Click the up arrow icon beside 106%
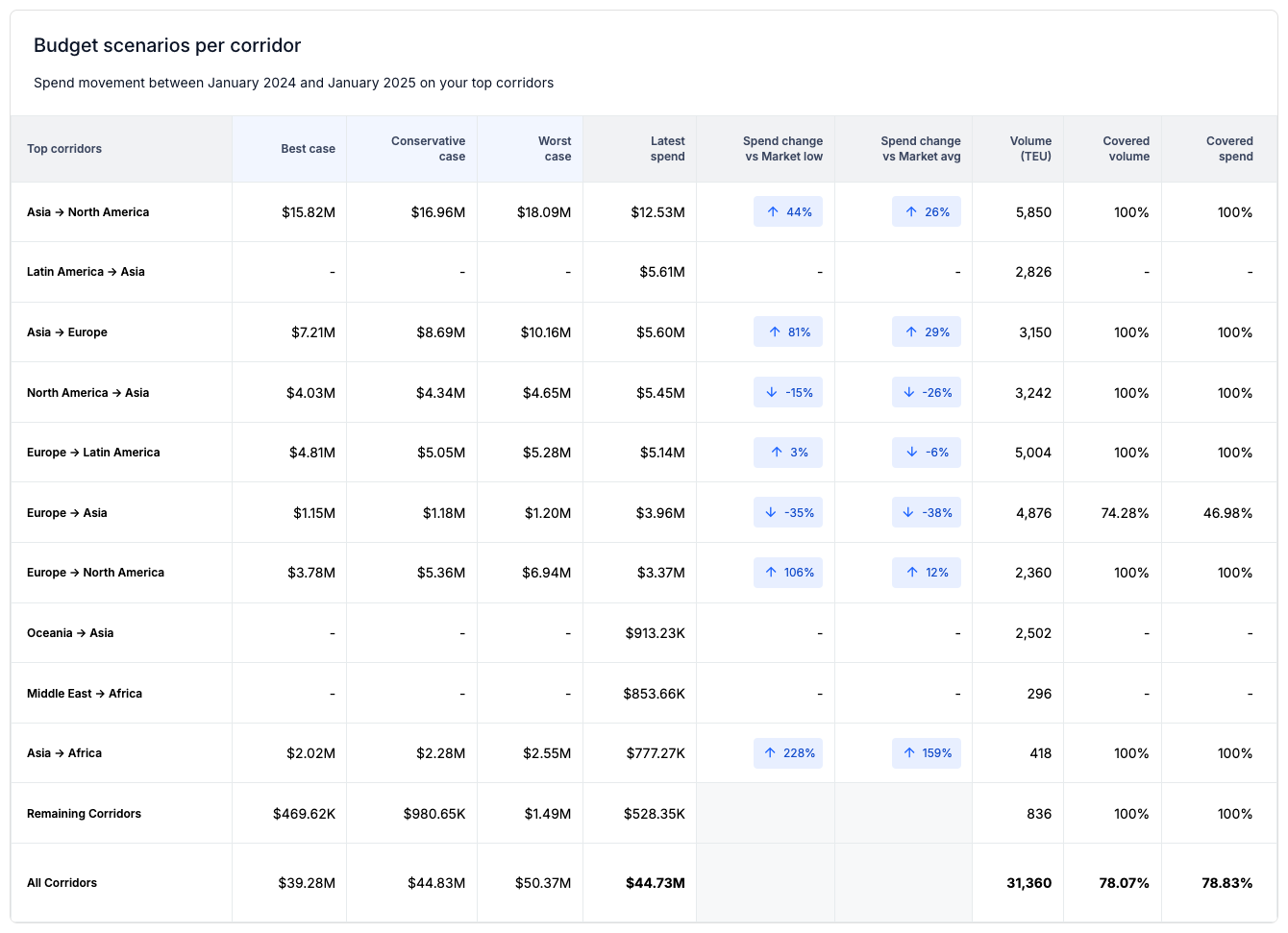This screenshot has width=1288, height=933. (771, 573)
